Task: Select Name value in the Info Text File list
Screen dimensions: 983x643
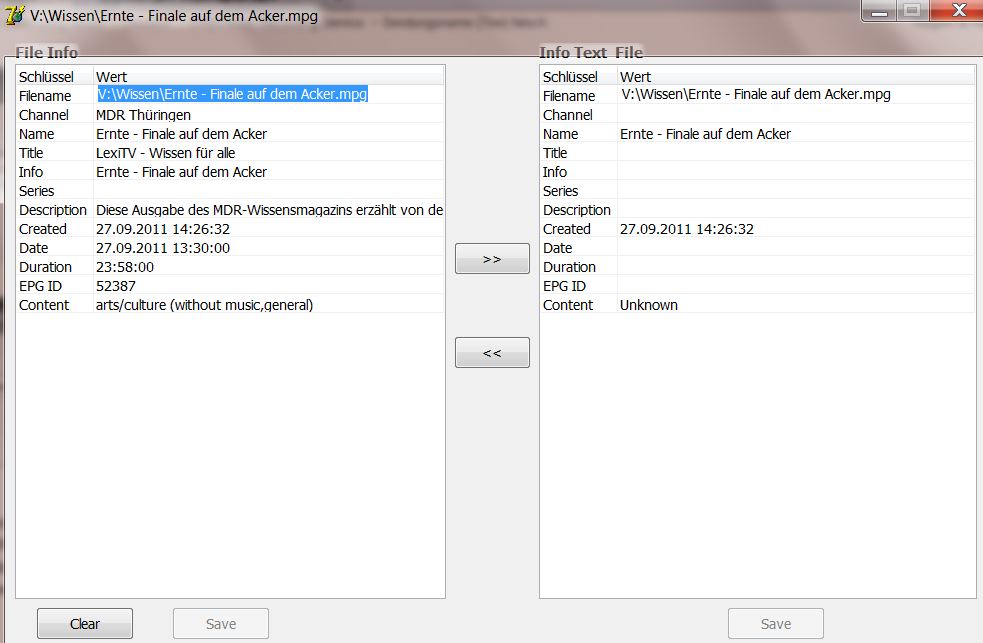Action: click(x=705, y=133)
